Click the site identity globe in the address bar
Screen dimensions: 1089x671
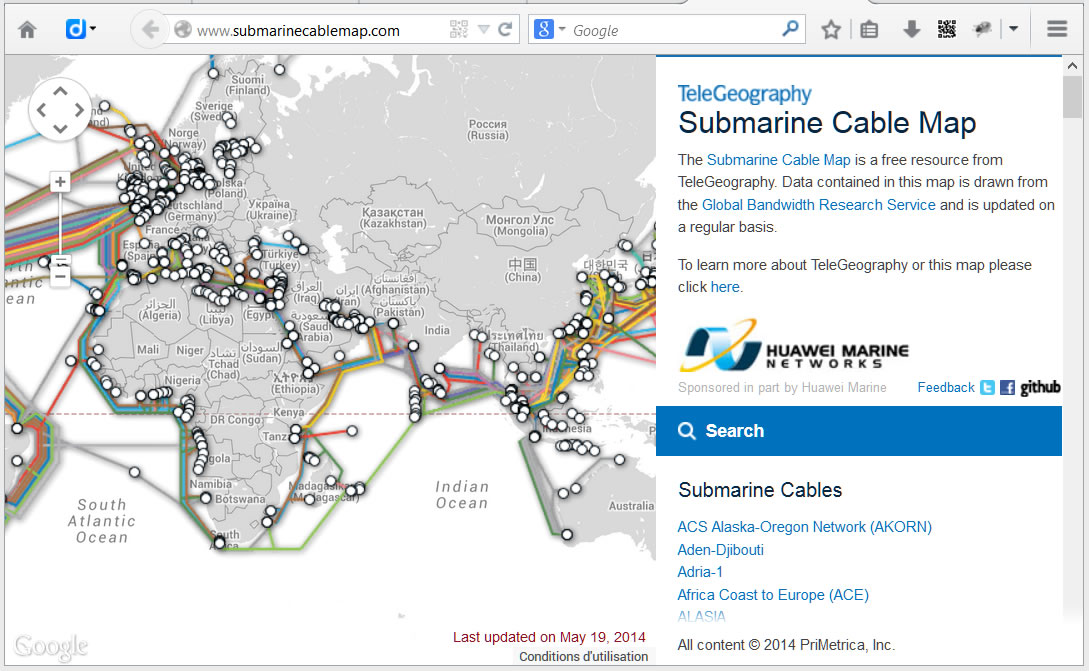click(183, 30)
